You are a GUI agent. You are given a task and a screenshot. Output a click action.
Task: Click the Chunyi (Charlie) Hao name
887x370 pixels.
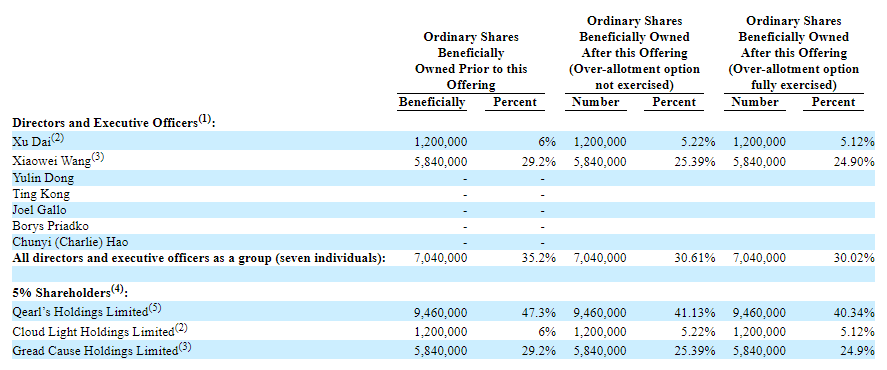point(70,242)
